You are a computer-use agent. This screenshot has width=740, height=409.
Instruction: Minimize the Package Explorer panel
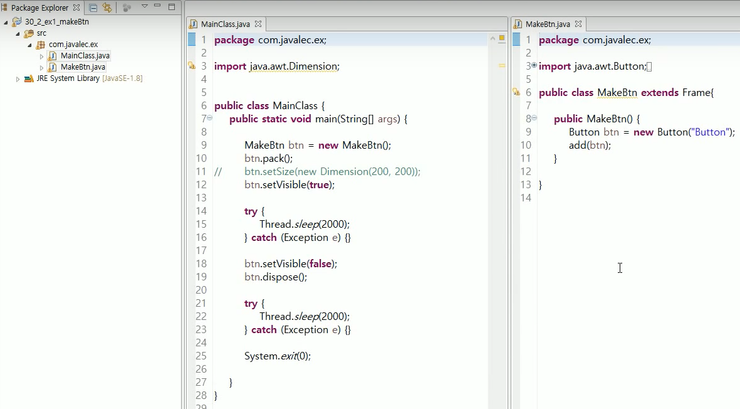[x=159, y=7]
